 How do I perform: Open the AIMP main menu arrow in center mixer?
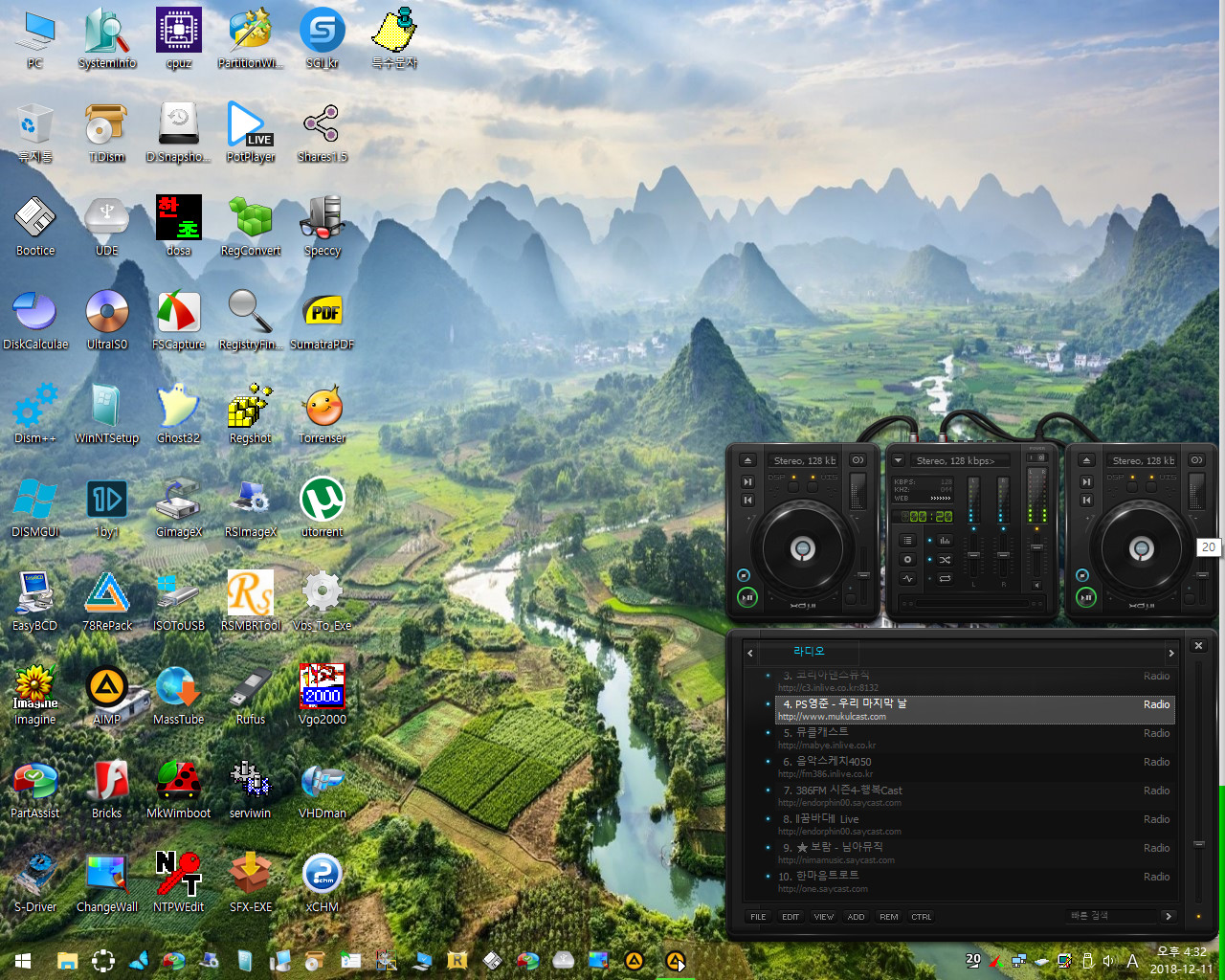898,459
